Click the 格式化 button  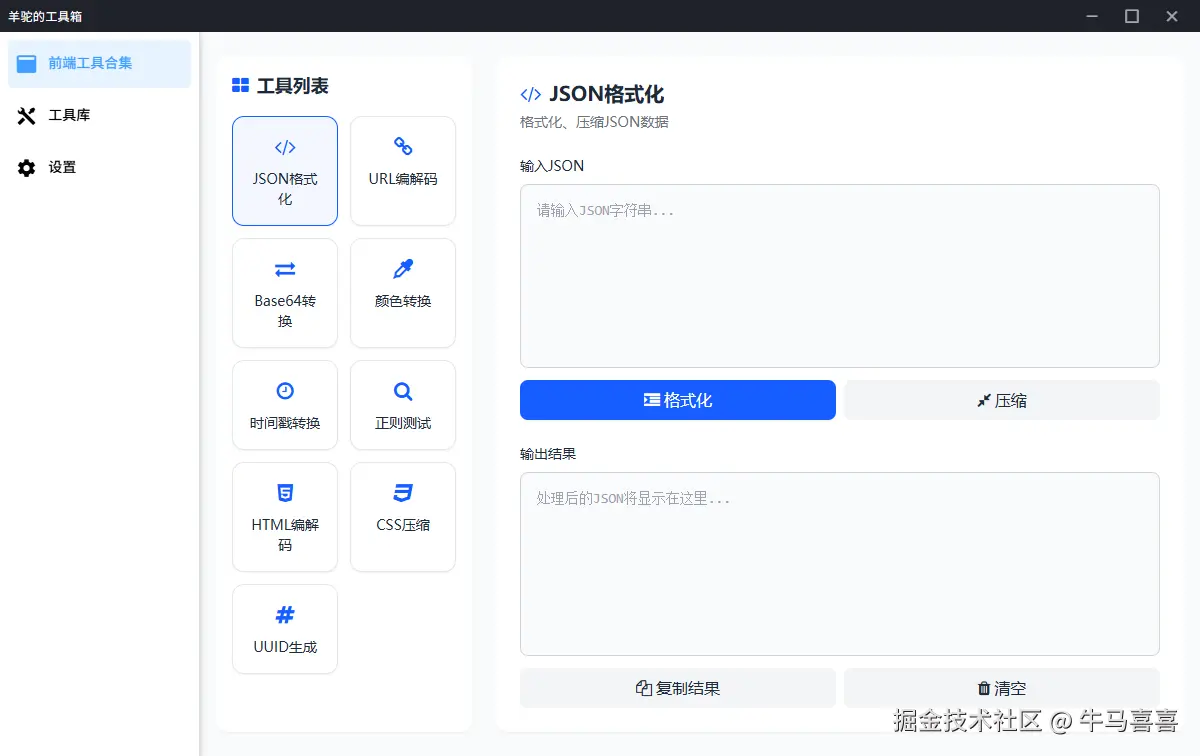[677, 400]
